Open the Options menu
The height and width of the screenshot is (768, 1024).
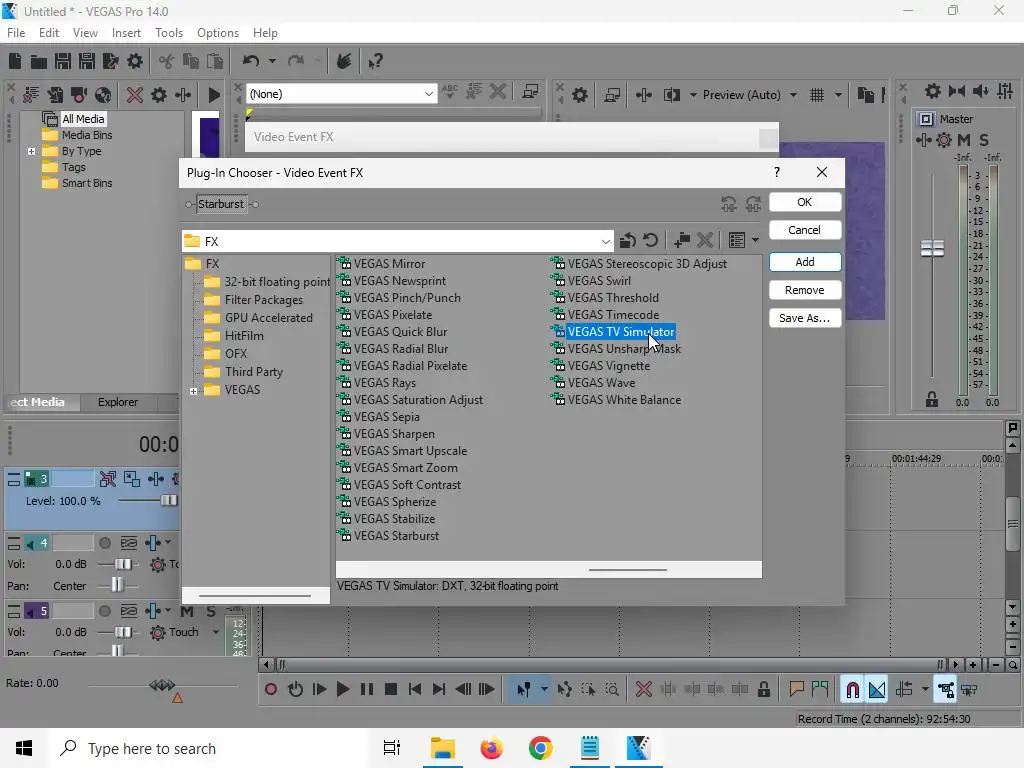click(217, 33)
